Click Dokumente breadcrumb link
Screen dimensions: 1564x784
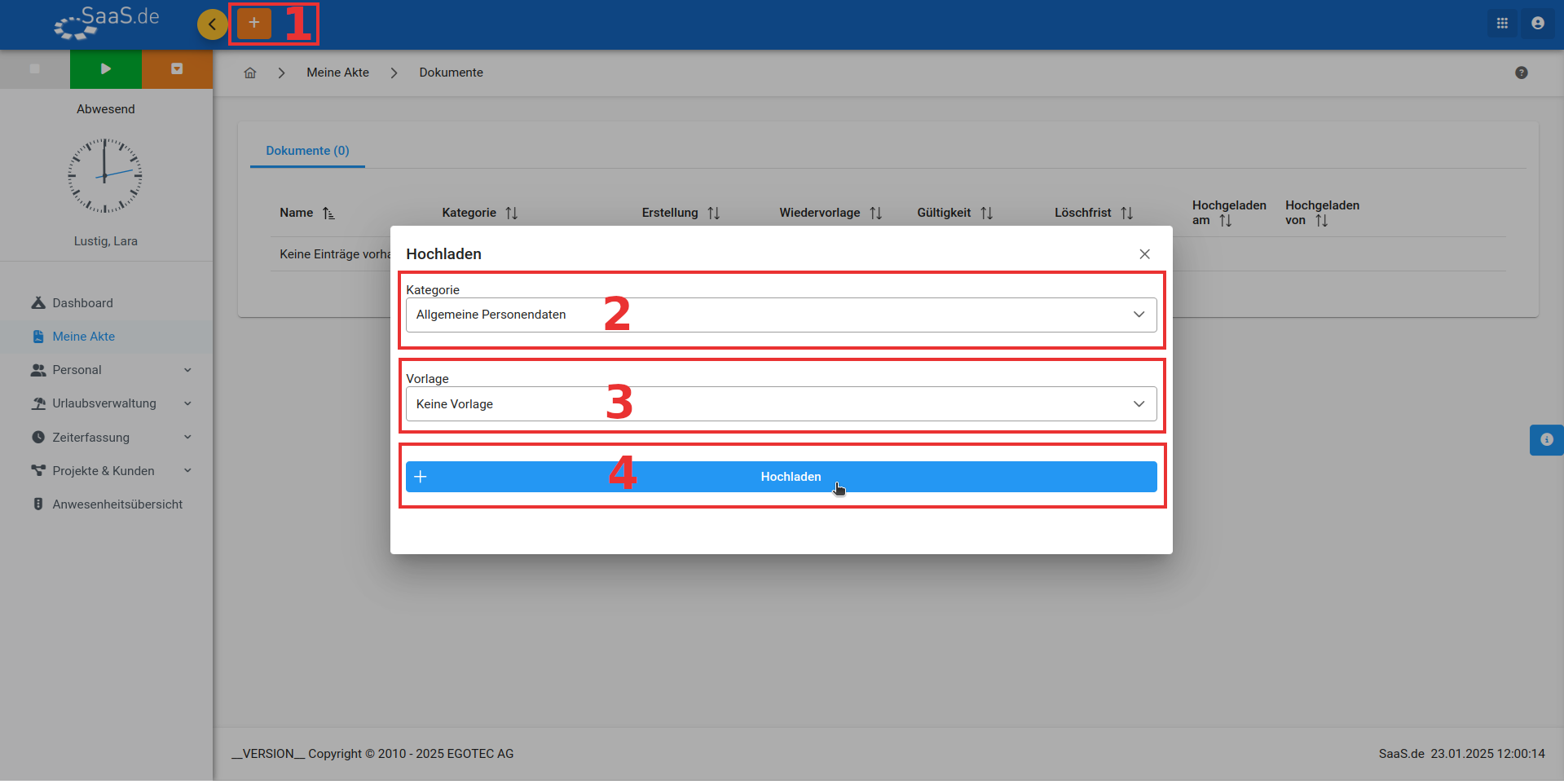click(x=451, y=73)
